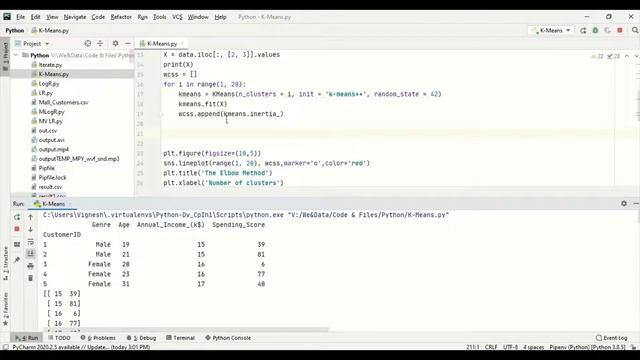Open the Favorites side panel

click(5, 309)
